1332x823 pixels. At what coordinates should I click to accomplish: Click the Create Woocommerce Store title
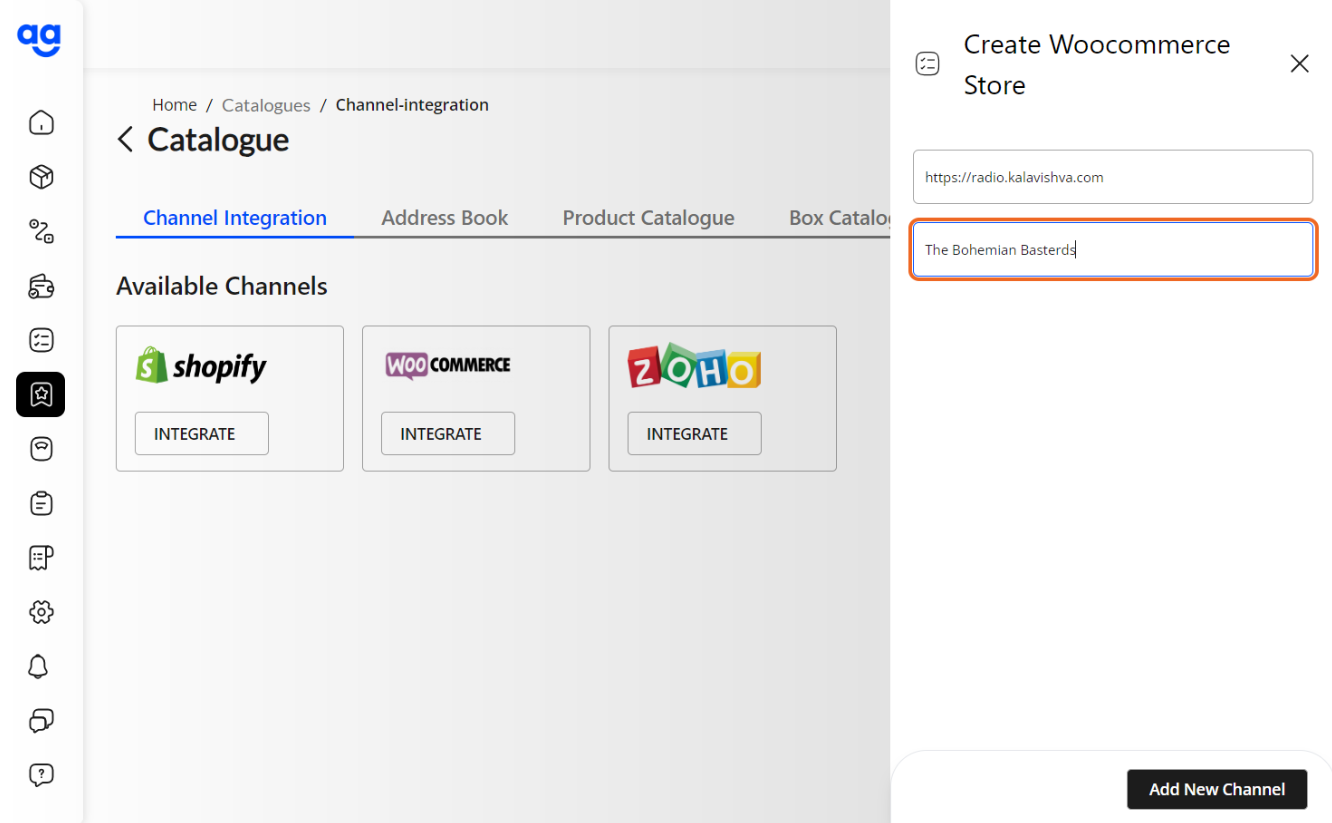(1097, 65)
